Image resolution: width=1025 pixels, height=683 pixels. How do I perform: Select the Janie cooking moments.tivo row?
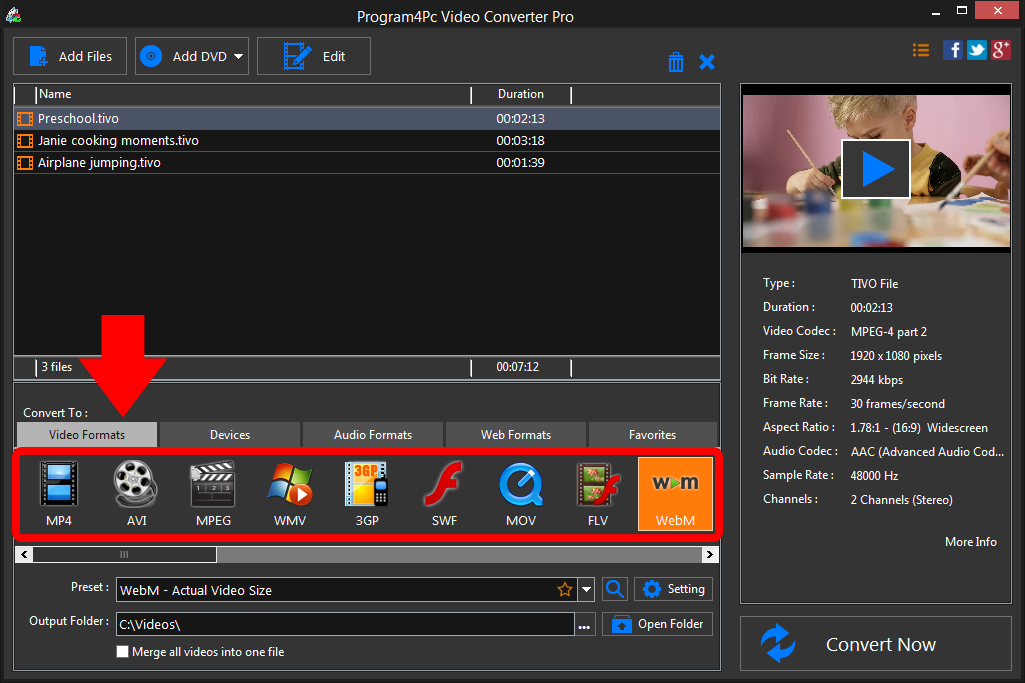(367, 141)
